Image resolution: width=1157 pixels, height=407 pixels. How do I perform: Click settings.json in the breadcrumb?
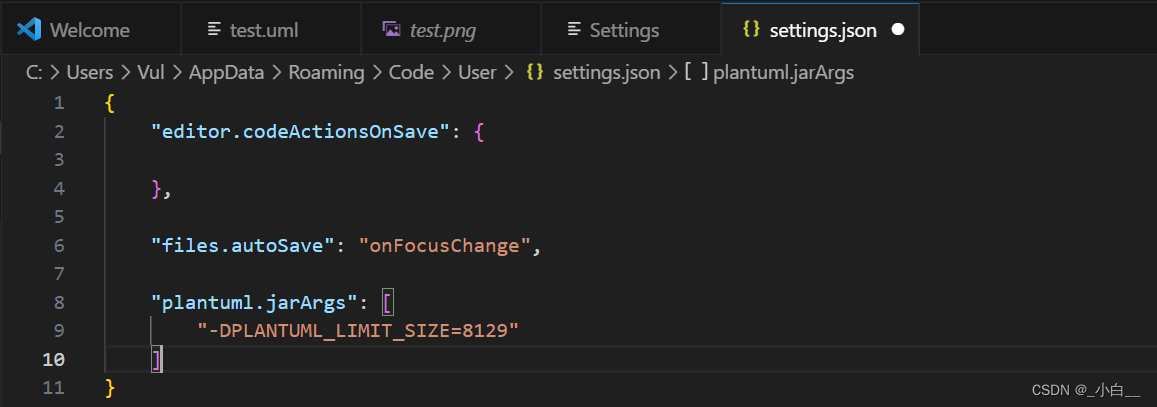pyautogui.click(x=606, y=72)
